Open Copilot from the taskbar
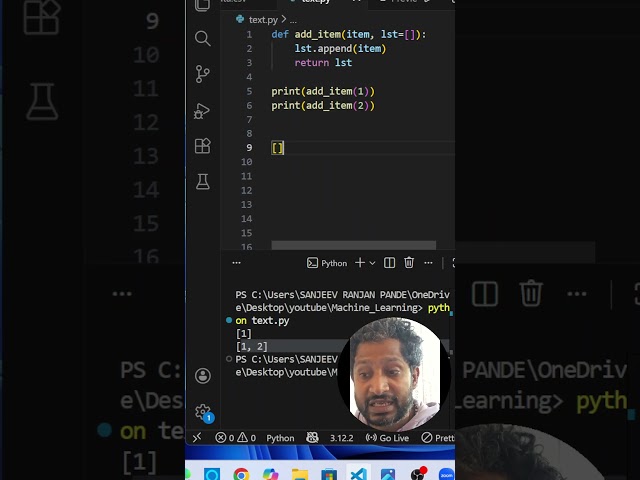Image resolution: width=640 pixels, height=480 pixels. click(270, 474)
